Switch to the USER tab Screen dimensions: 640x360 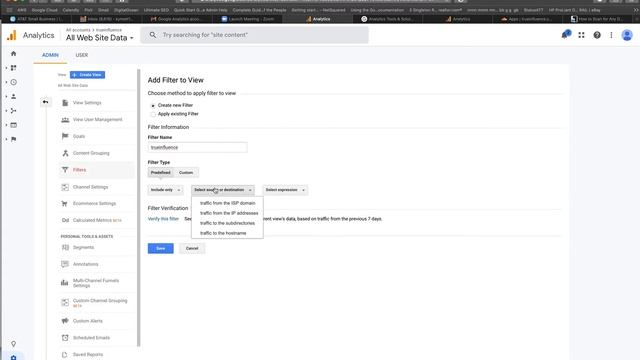(82, 55)
